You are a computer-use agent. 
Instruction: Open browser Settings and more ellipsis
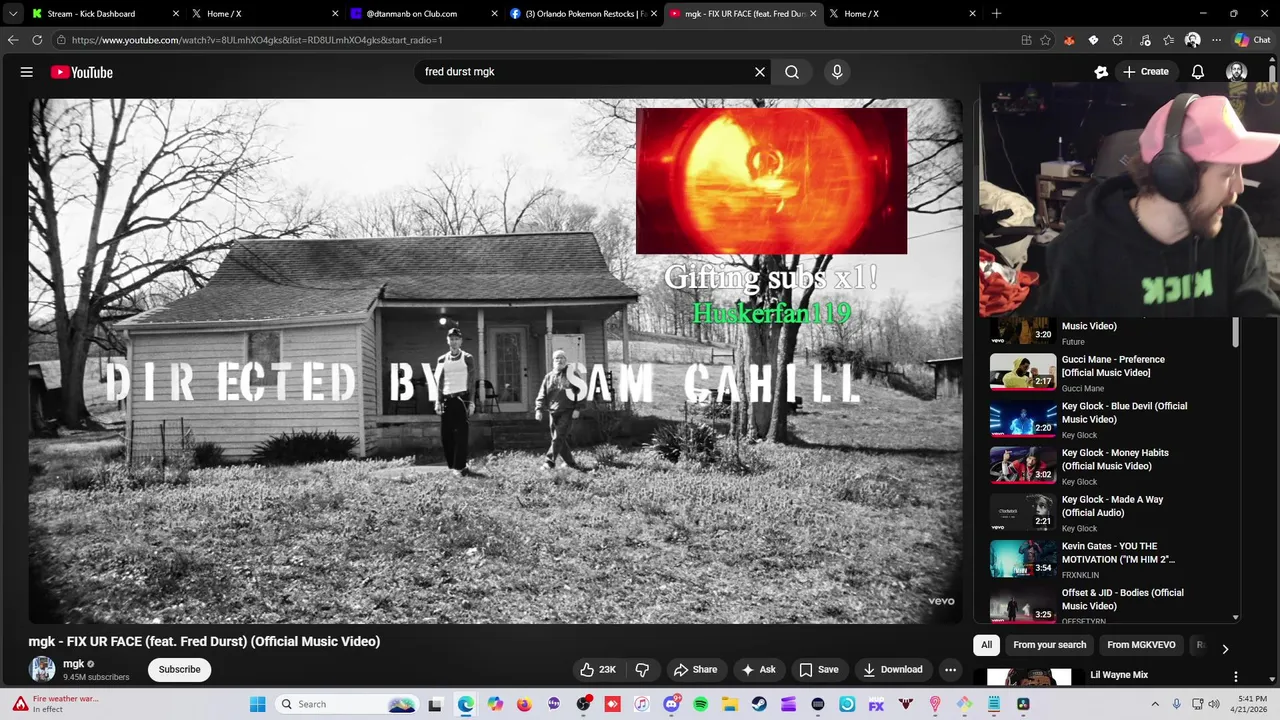[1216, 40]
